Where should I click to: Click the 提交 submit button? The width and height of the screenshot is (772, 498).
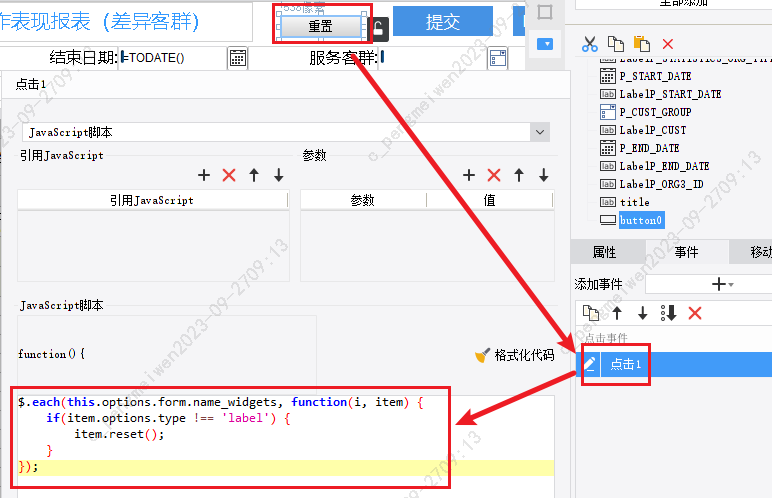point(443,22)
